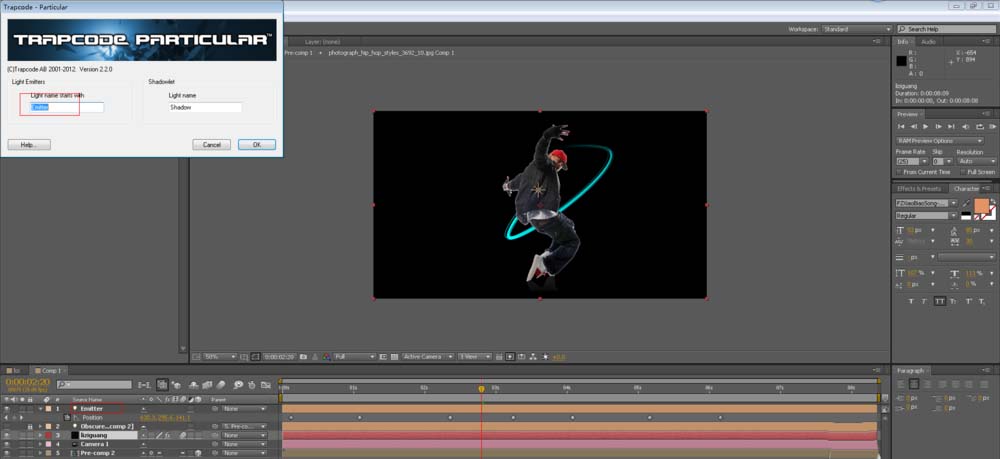Viewport: 1000px width, 459px height.
Task: Open the 1 View layout dropdown
Action: (474, 357)
